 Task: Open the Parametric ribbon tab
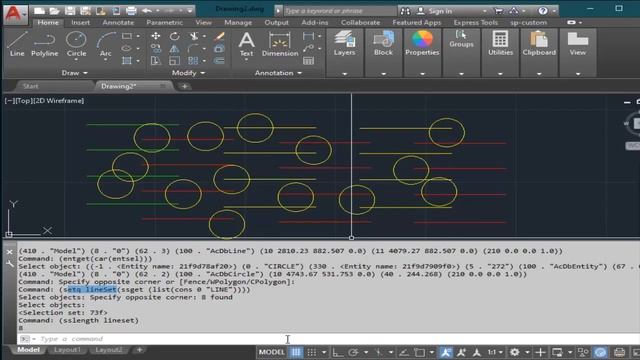(x=164, y=22)
